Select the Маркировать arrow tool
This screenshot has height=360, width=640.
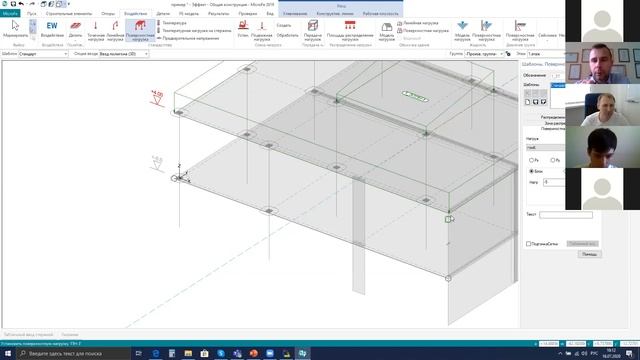(16, 29)
